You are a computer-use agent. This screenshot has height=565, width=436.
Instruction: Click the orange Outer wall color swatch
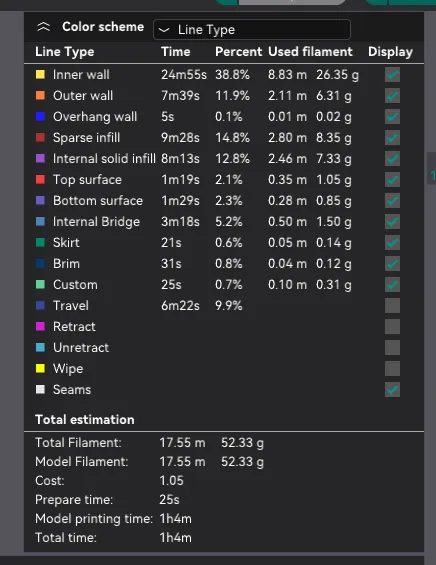[40, 95]
